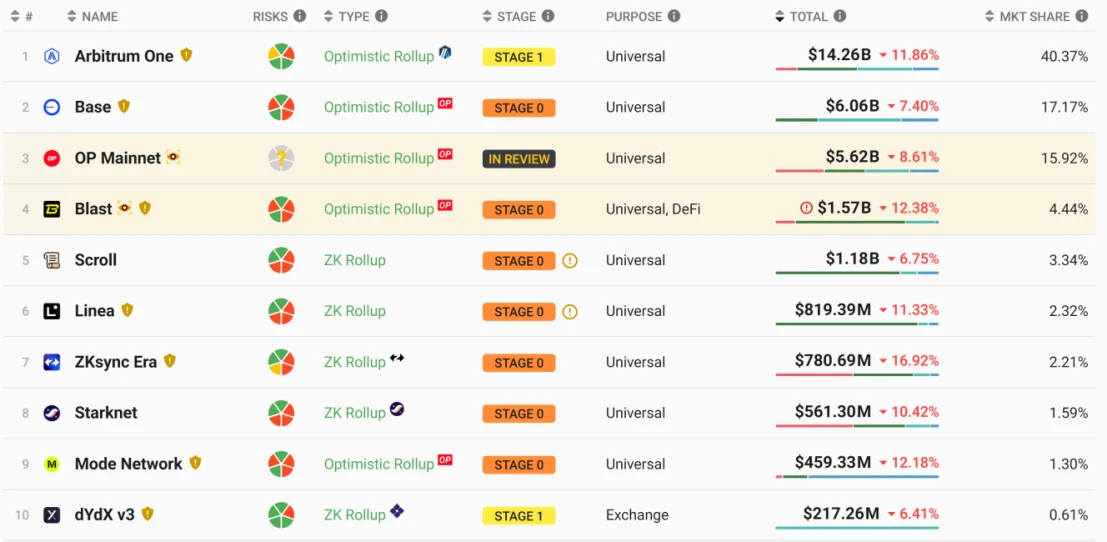Click the shield badge next to Blast
1107x542 pixels.
145,208
